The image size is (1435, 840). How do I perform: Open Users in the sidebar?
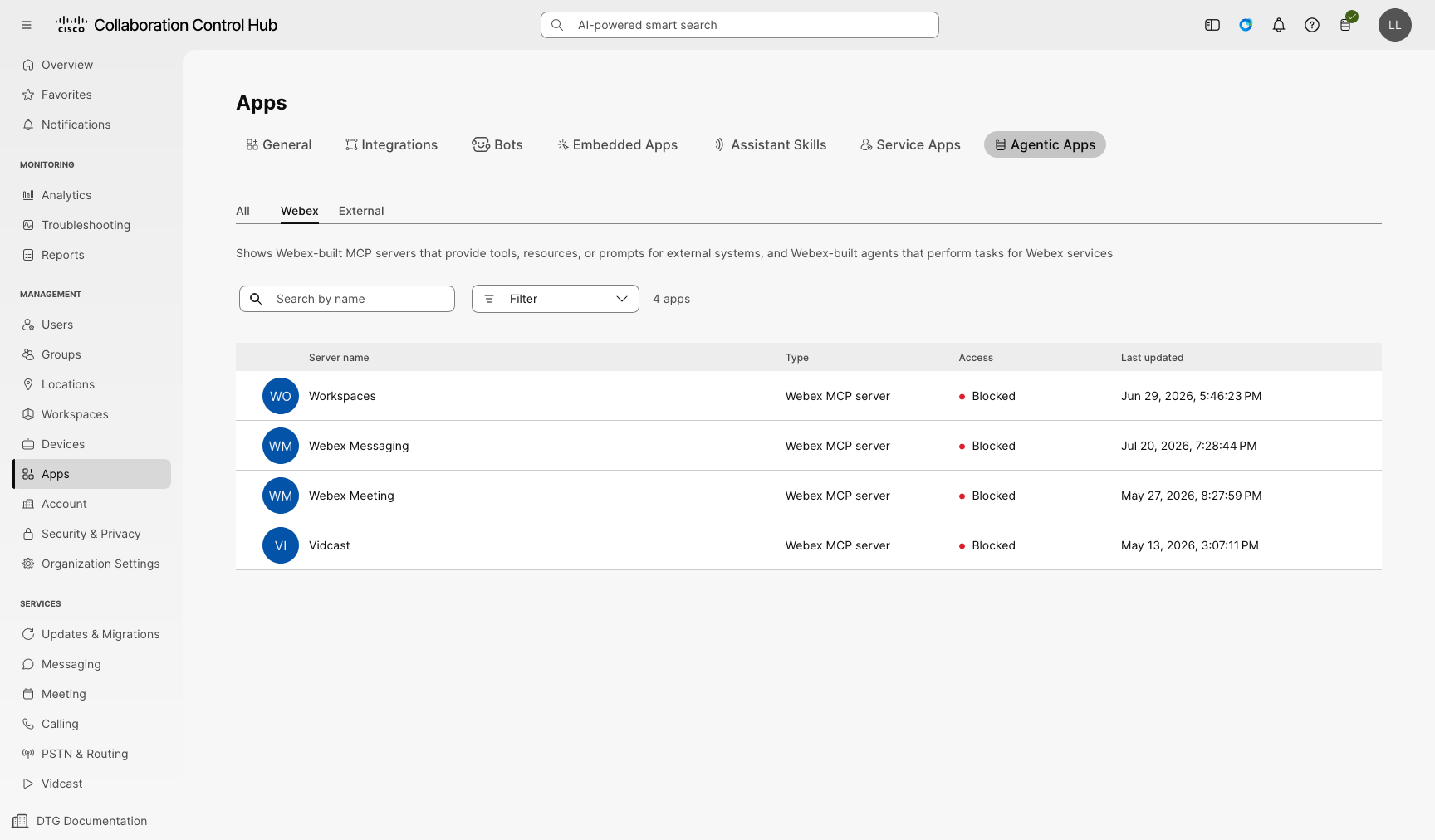pos(91,325)
